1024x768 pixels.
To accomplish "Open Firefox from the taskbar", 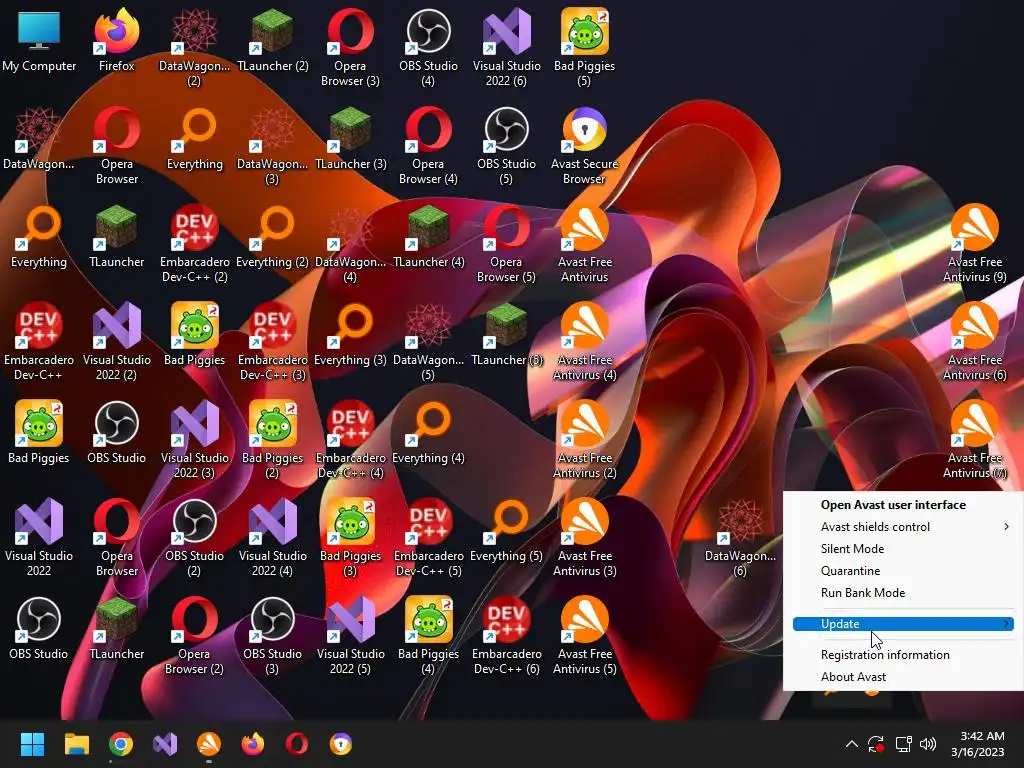I will click(253, 744).
